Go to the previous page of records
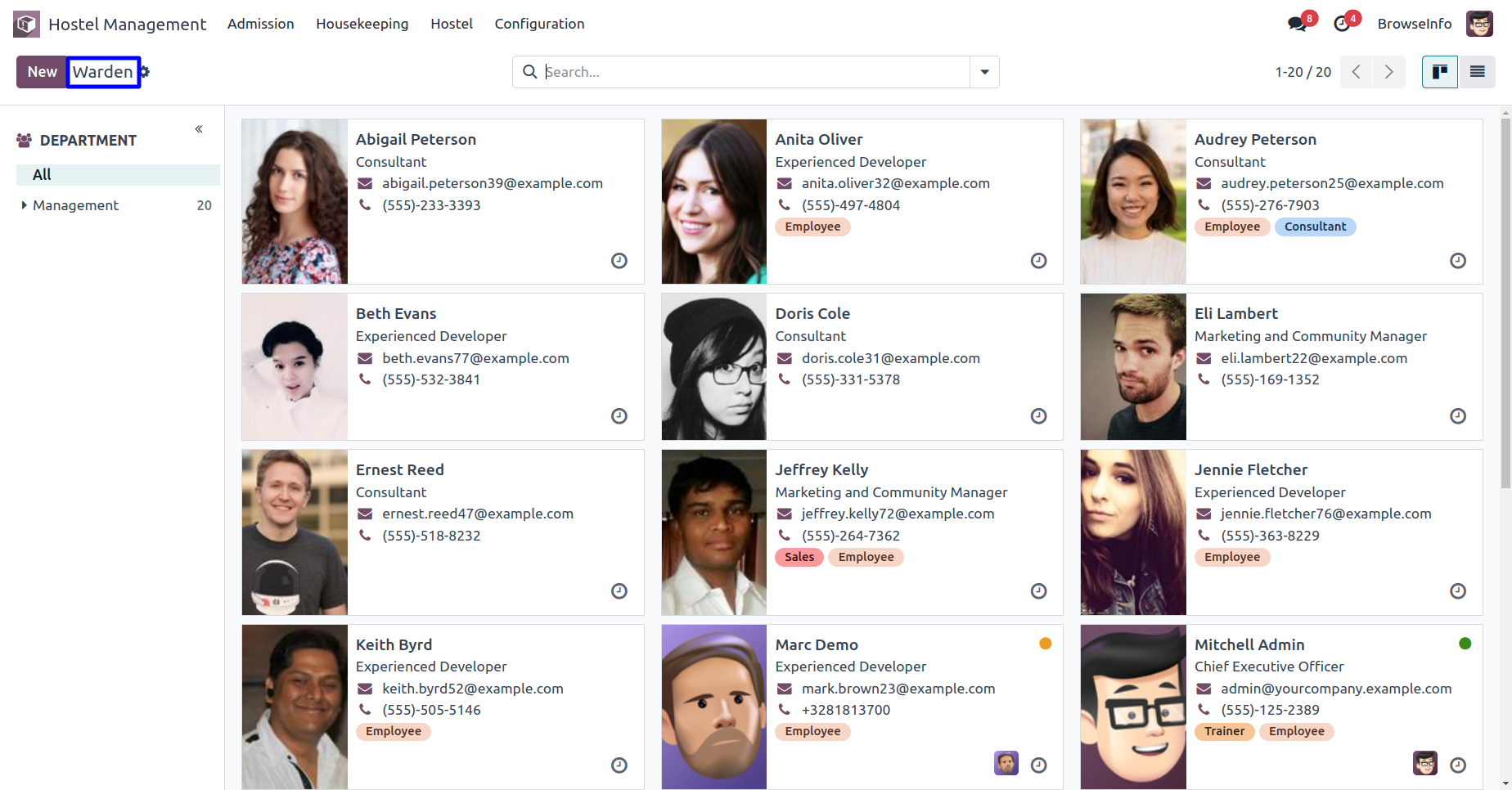 click(1357, 72)
